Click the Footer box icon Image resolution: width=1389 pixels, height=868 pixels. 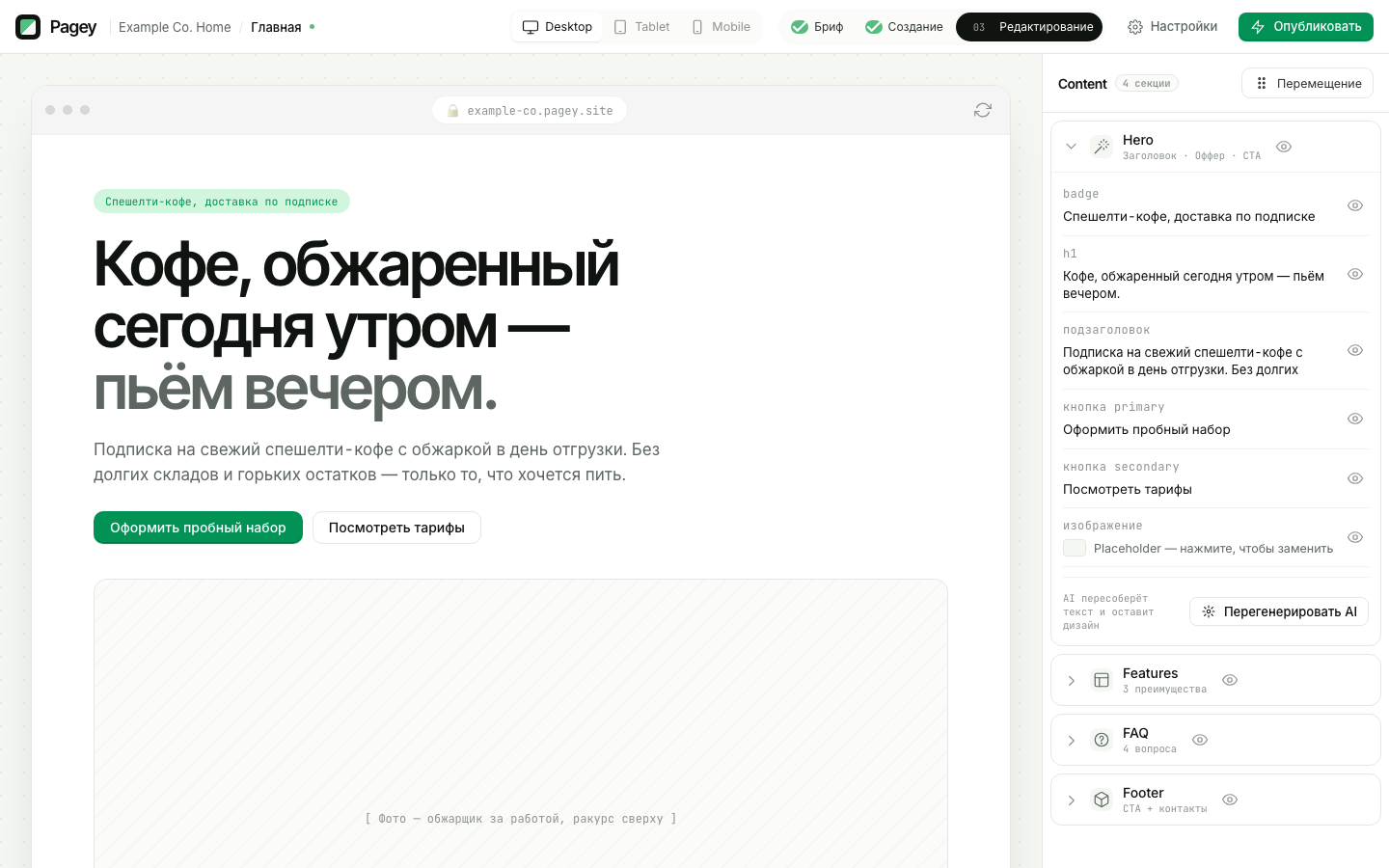click(x=1102, y=800)
